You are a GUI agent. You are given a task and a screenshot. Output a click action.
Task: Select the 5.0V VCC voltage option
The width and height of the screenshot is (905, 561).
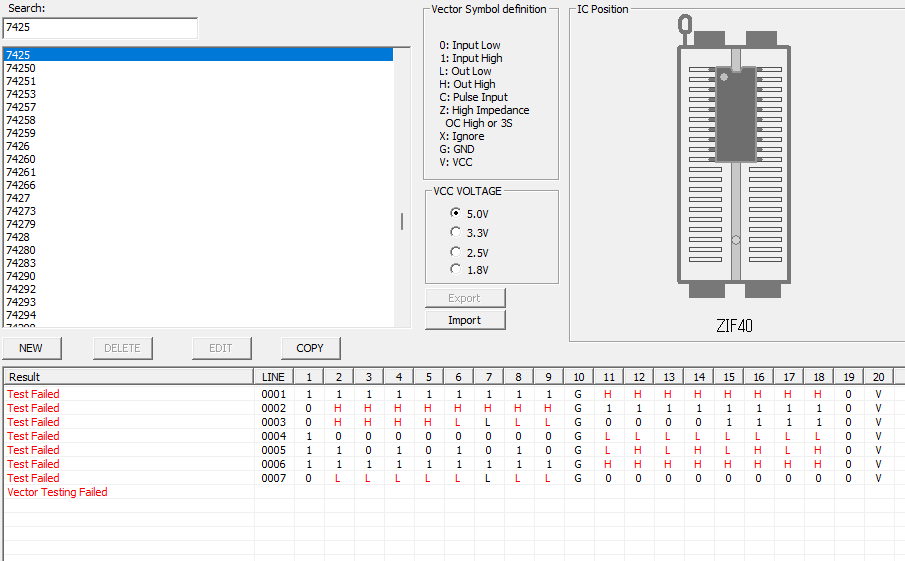click(x=456, y=213)
